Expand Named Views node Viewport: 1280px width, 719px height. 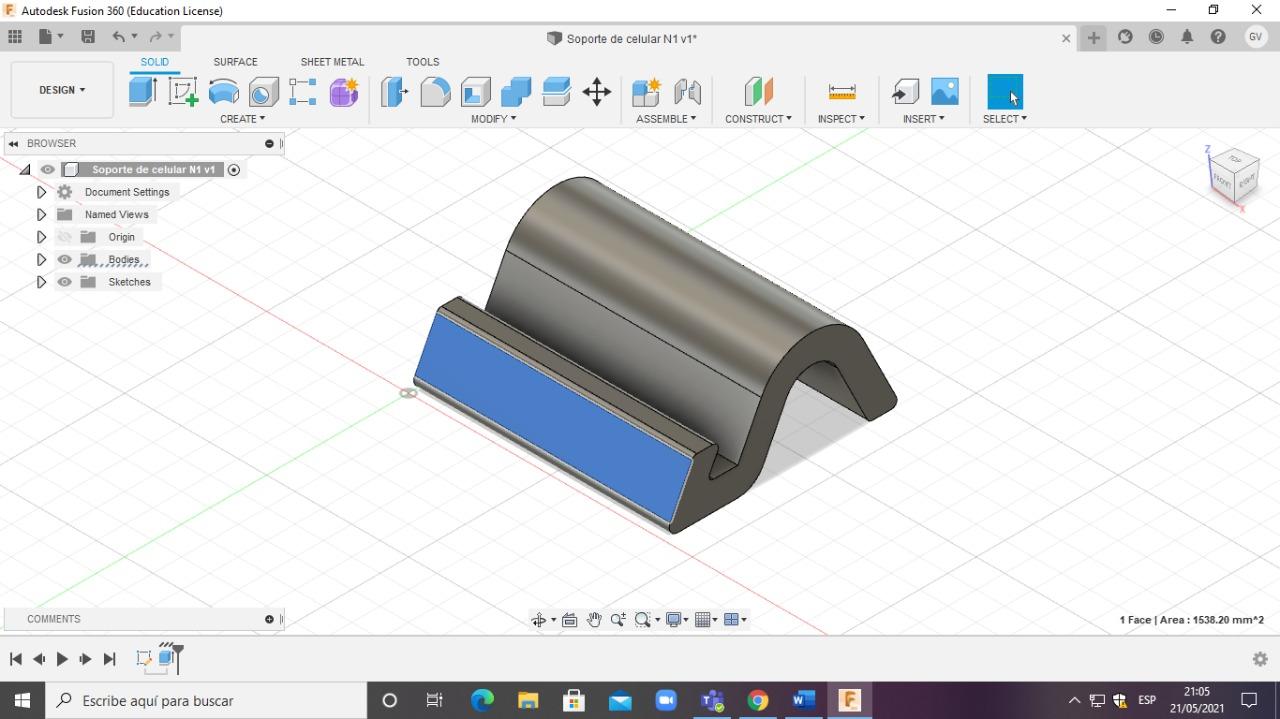41,215
